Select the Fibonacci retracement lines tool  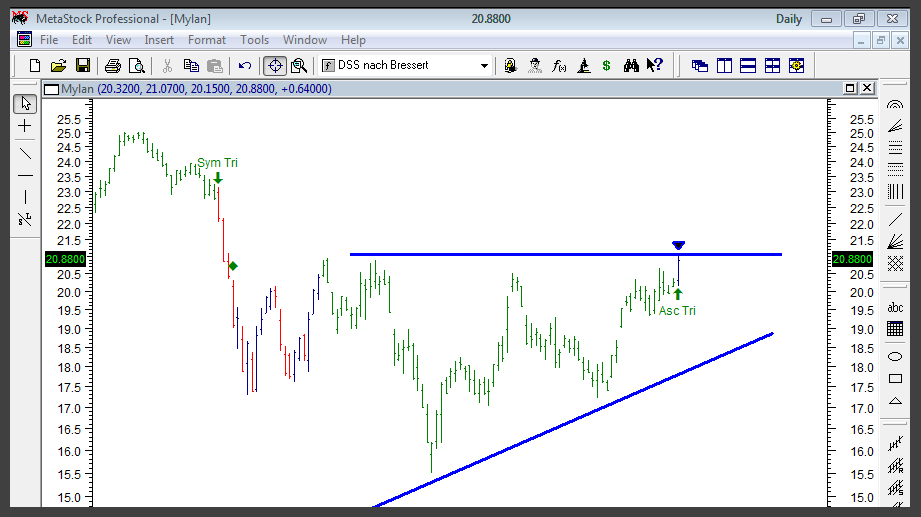(x=895, y=147)
